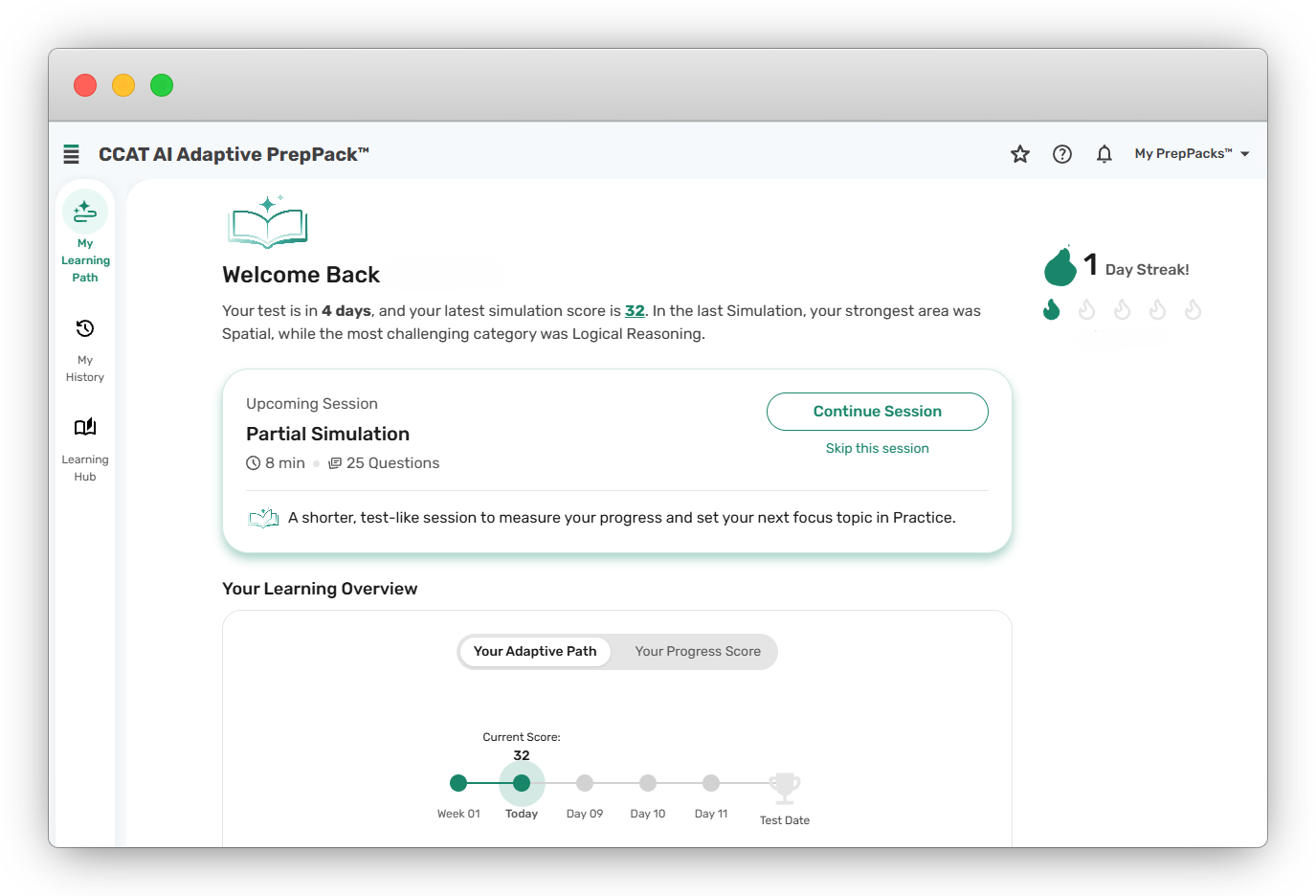Screen dimensions: 1316x896
Task: Switch to Your Progress Score tab
Action: click(698, 652)
